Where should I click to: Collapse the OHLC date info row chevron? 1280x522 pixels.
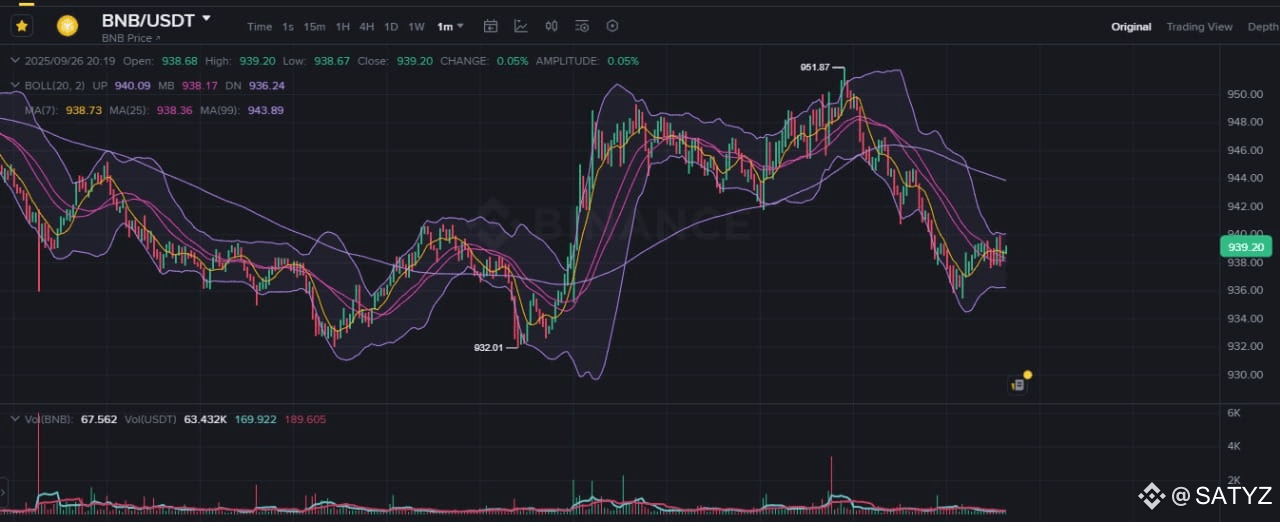15,61
